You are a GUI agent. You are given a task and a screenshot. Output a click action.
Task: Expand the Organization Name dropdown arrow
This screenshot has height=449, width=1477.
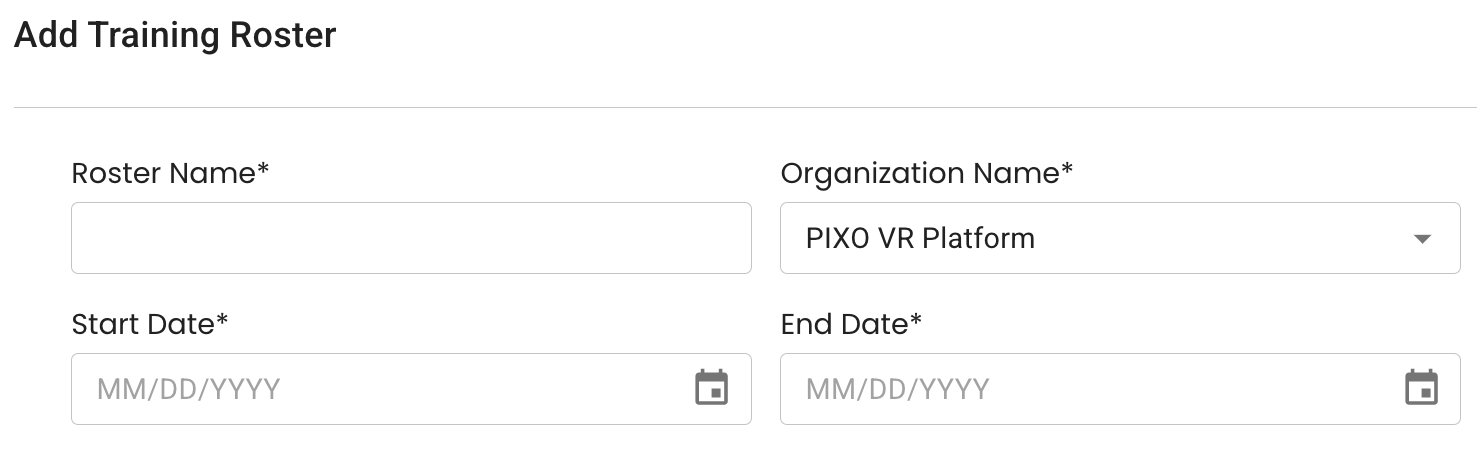pos(1421,239)
